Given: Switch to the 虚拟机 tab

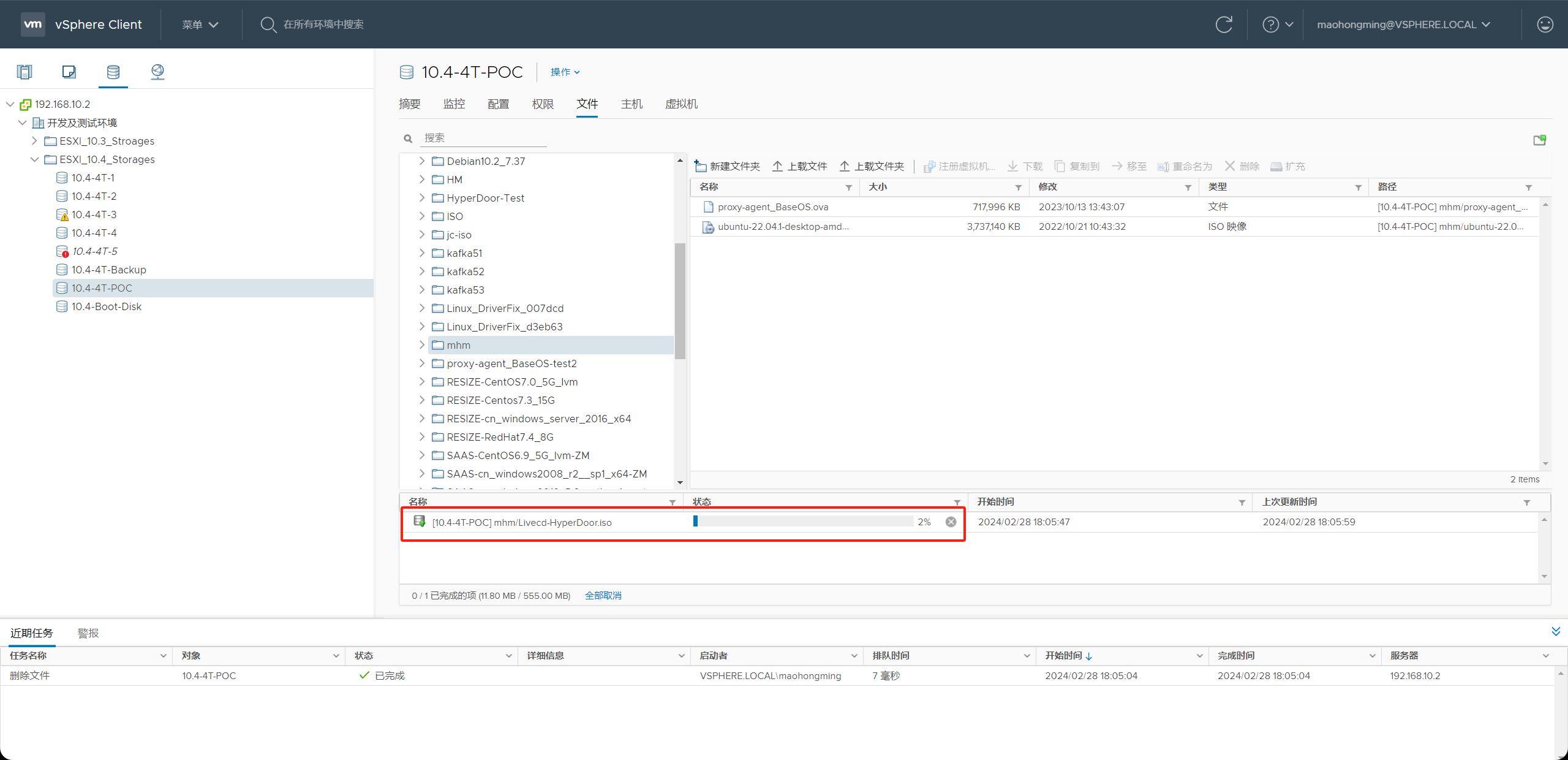Looking at the screenshot, I should (x=682, y=104).
